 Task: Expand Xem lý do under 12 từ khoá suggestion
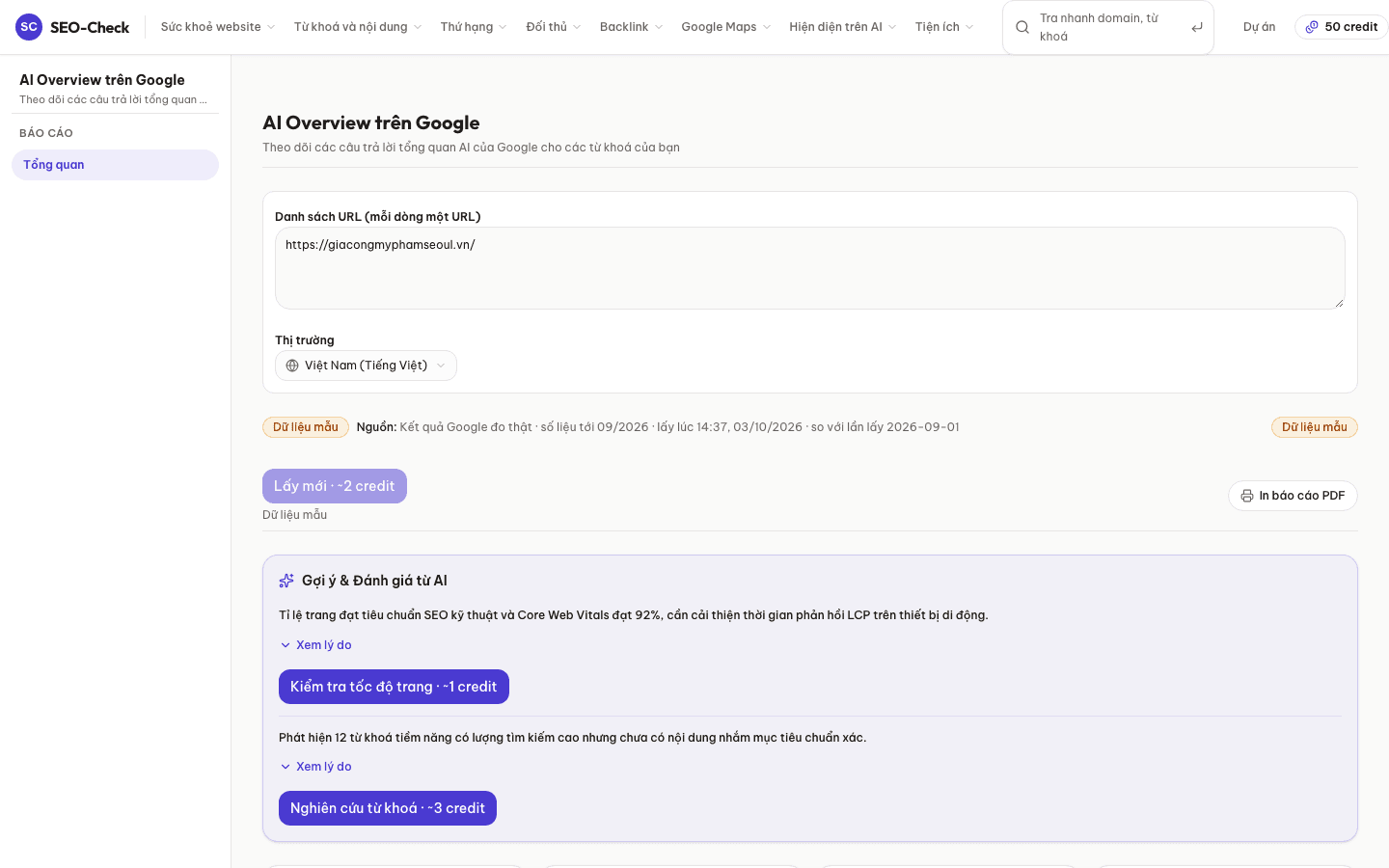pyautogui.click(x=315, y=767)
